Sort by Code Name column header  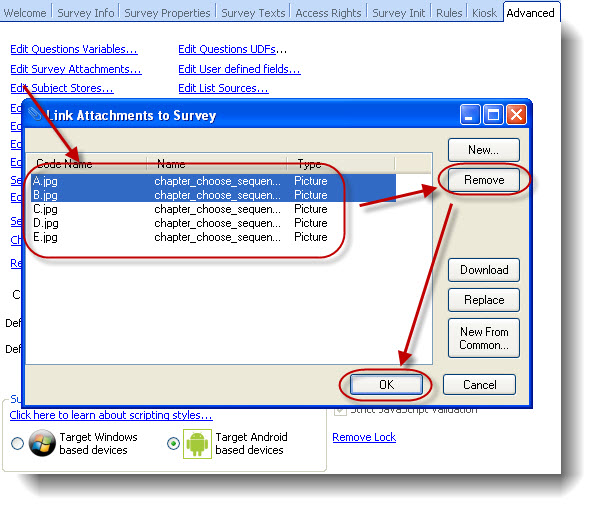[87, 164]
